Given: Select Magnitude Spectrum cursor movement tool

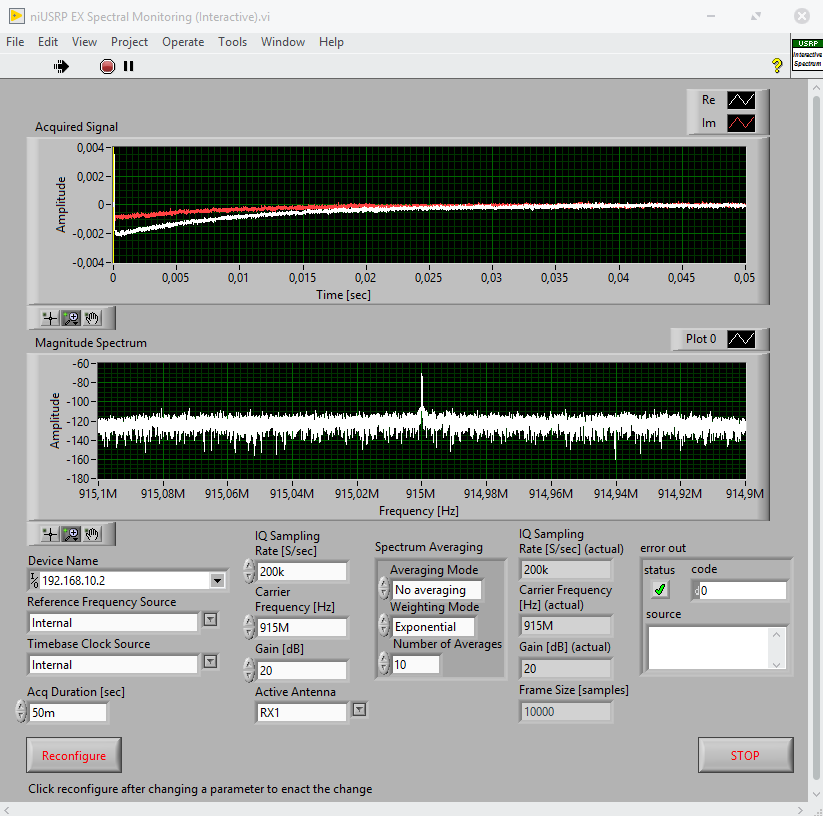Looking at the screenshot, I should [x=50, y=534].
